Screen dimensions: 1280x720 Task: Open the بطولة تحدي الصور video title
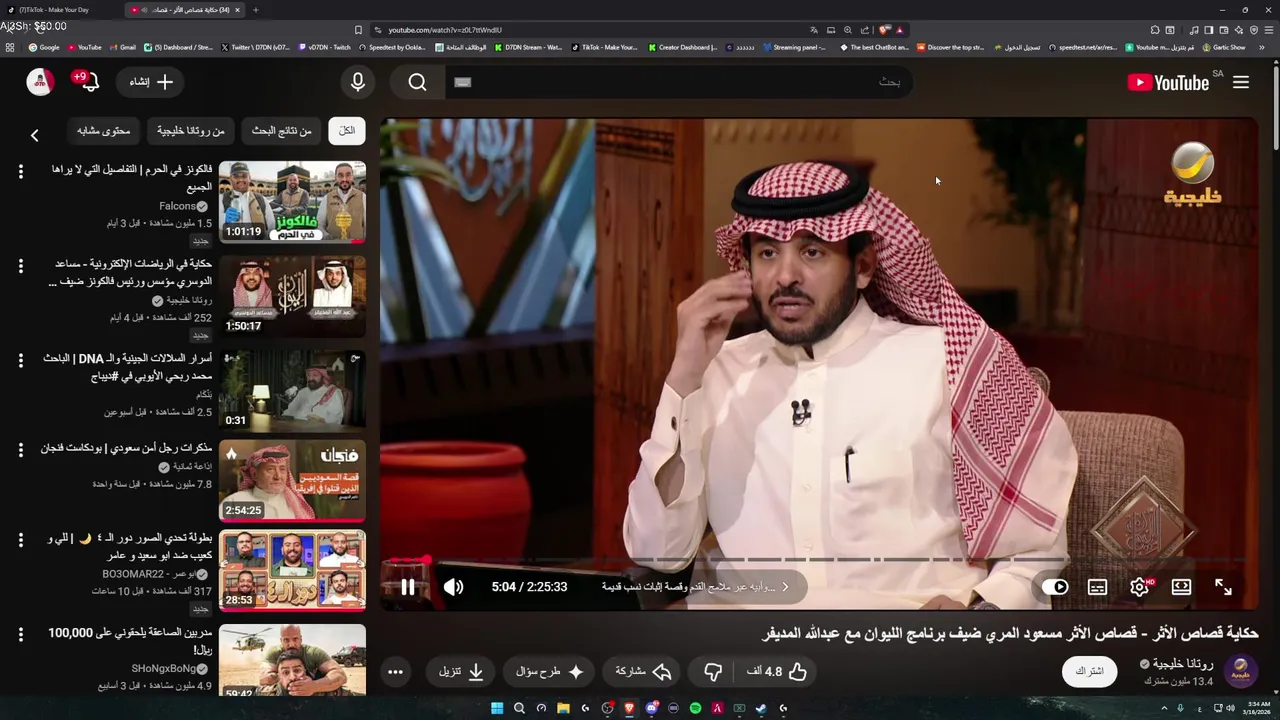[x=130, y=547]
